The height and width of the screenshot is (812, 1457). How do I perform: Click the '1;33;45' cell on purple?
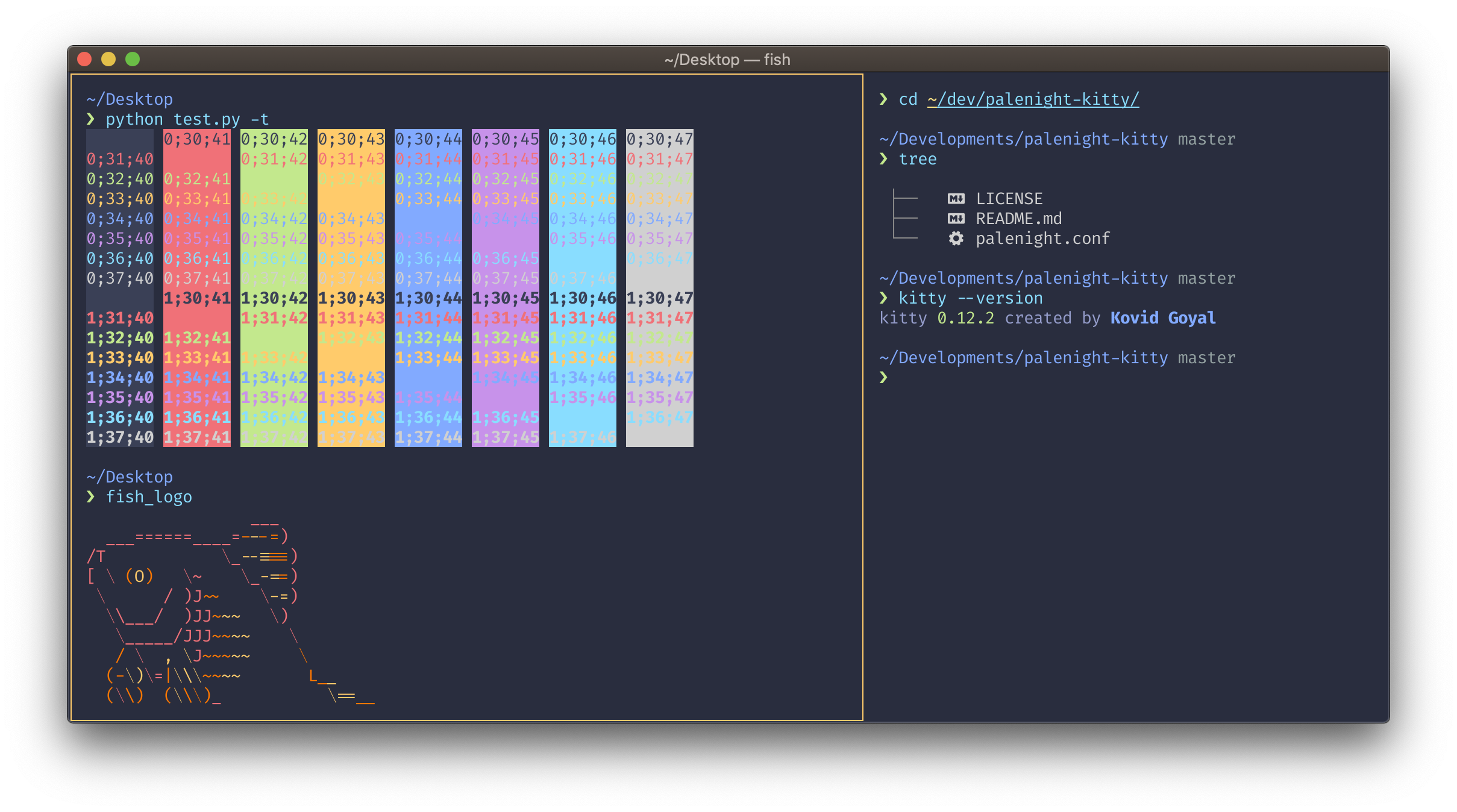506,358
